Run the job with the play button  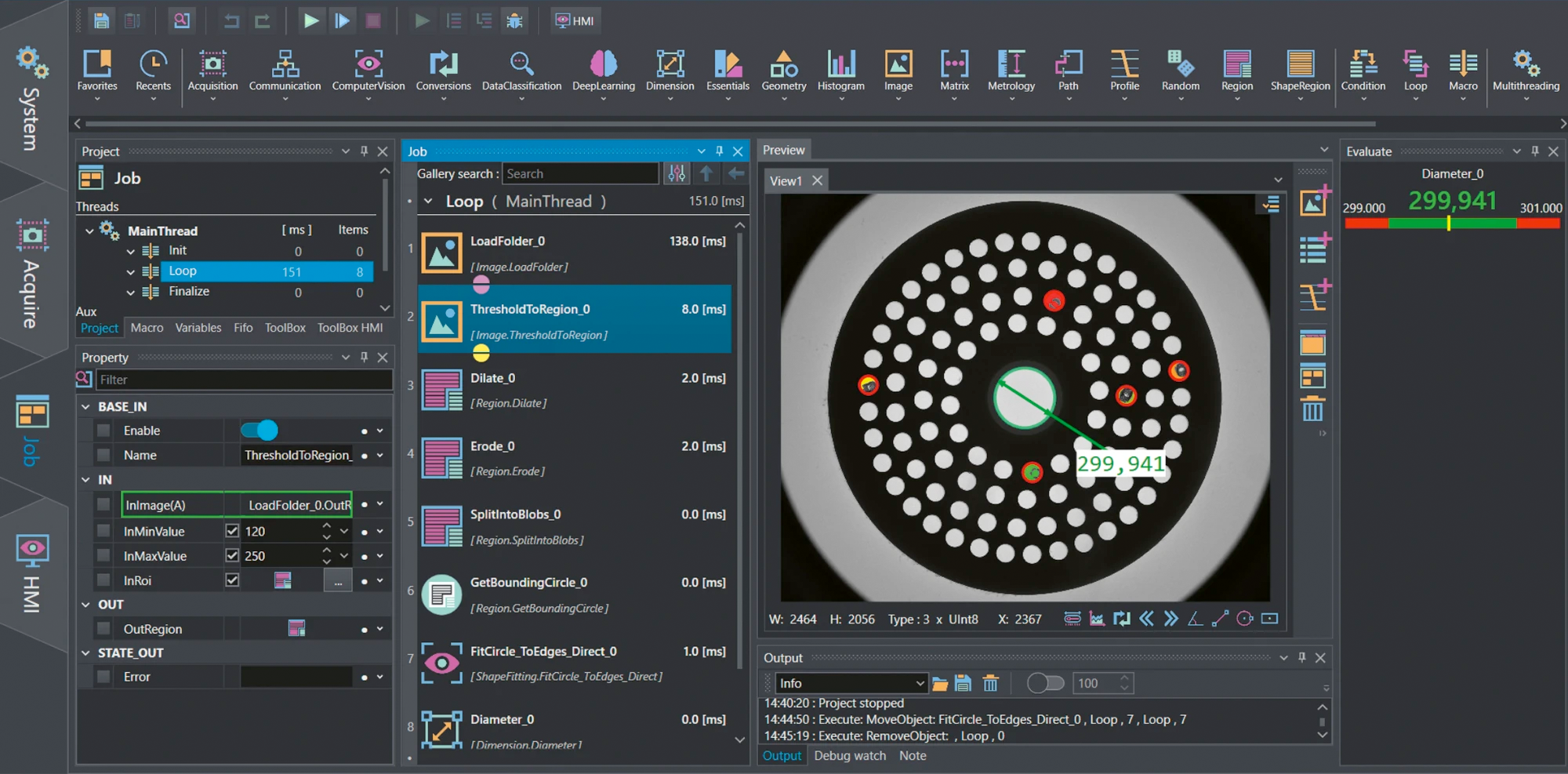point(310,20)
